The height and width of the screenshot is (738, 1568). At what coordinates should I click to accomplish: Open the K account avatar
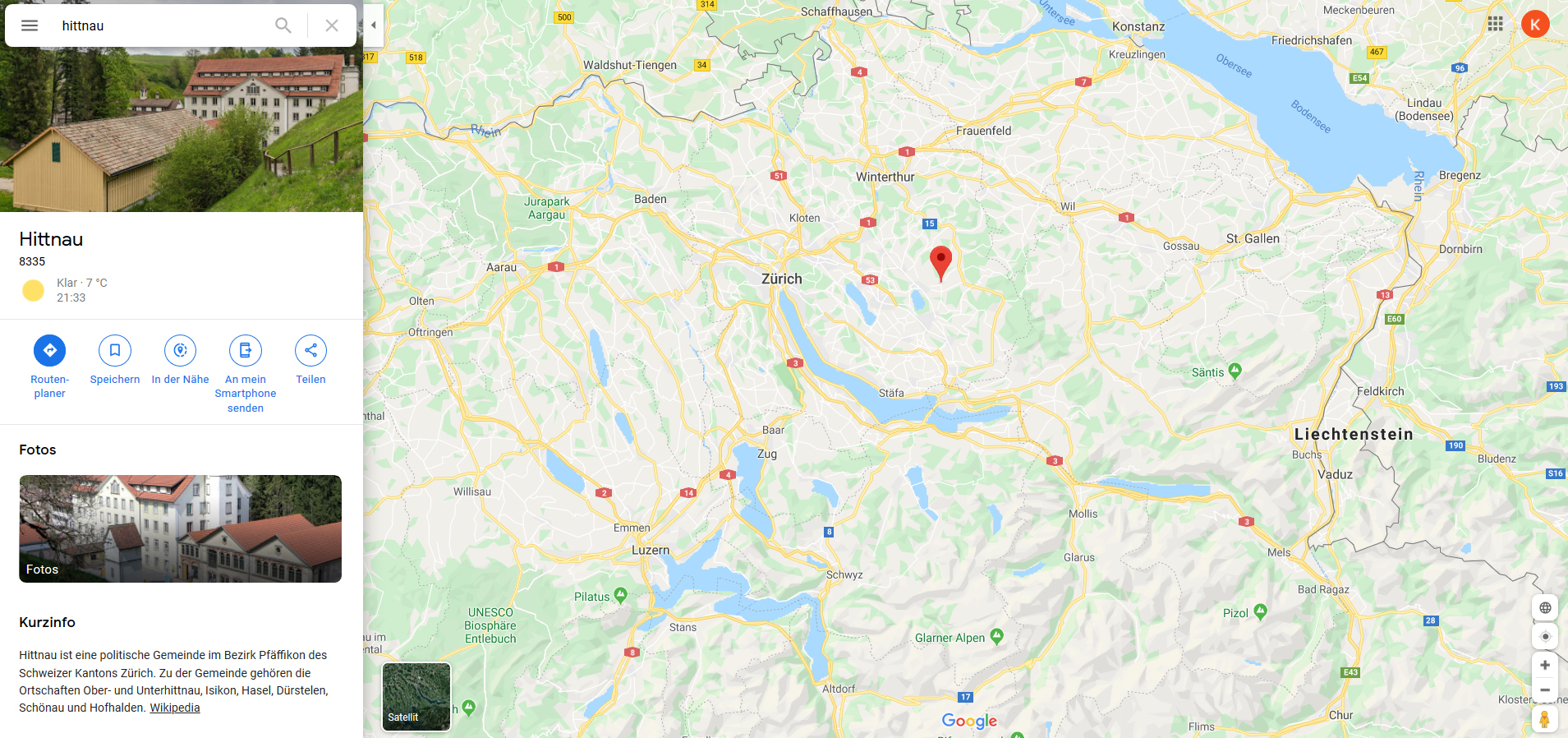[1535, 24]
